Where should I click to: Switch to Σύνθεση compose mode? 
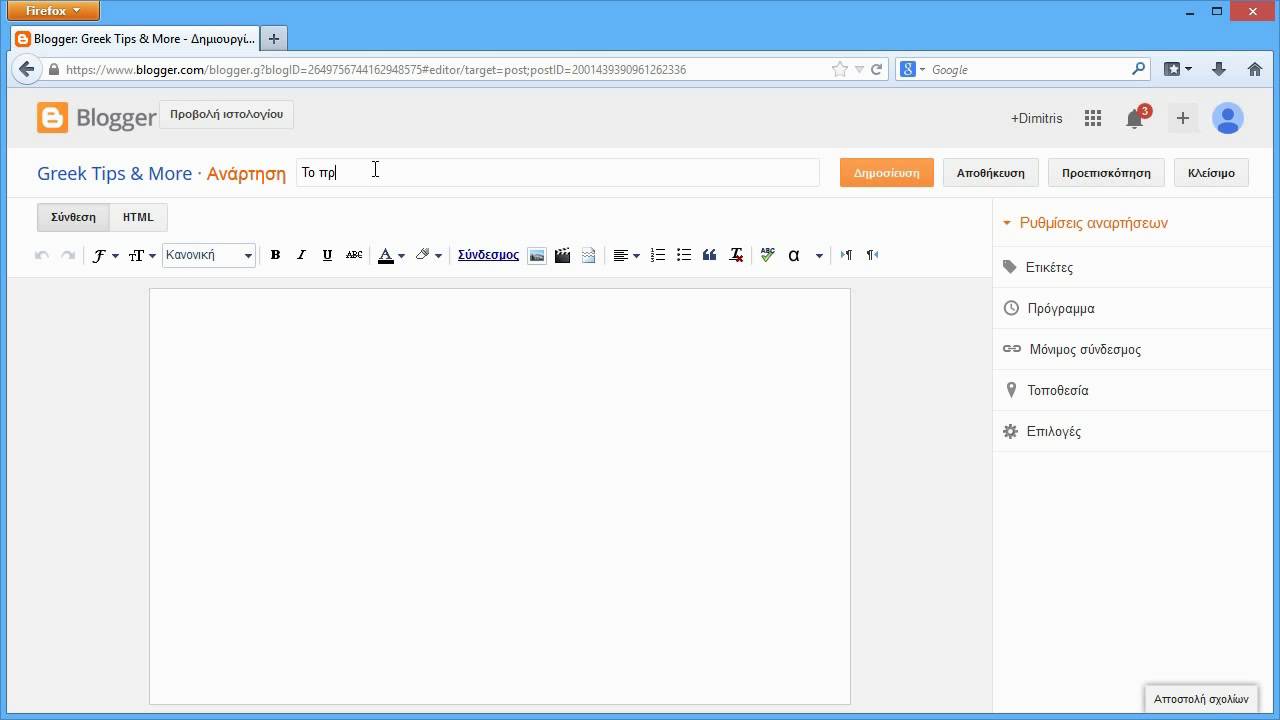[x=73, y=217]
